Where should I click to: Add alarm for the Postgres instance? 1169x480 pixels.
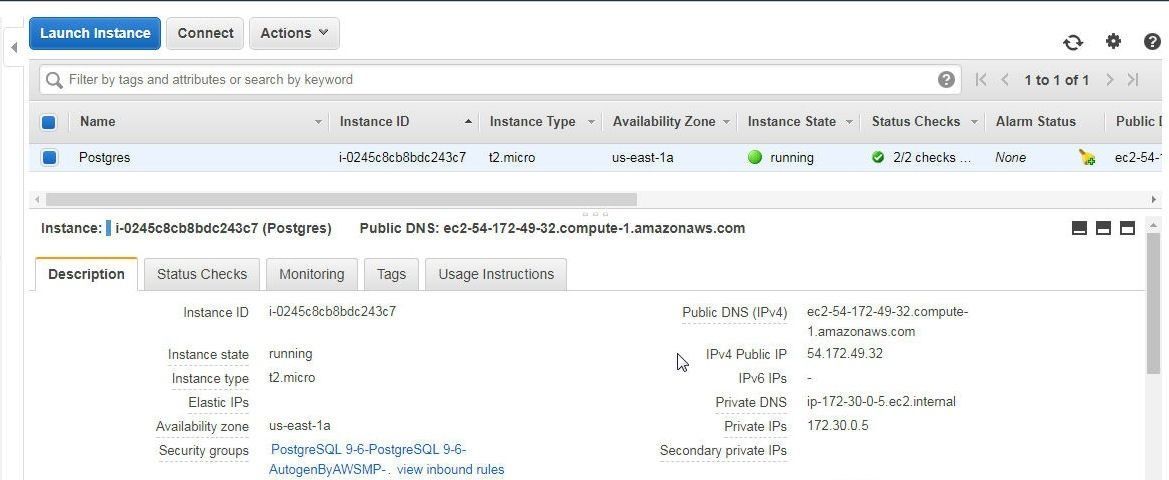pos(1087,157)
